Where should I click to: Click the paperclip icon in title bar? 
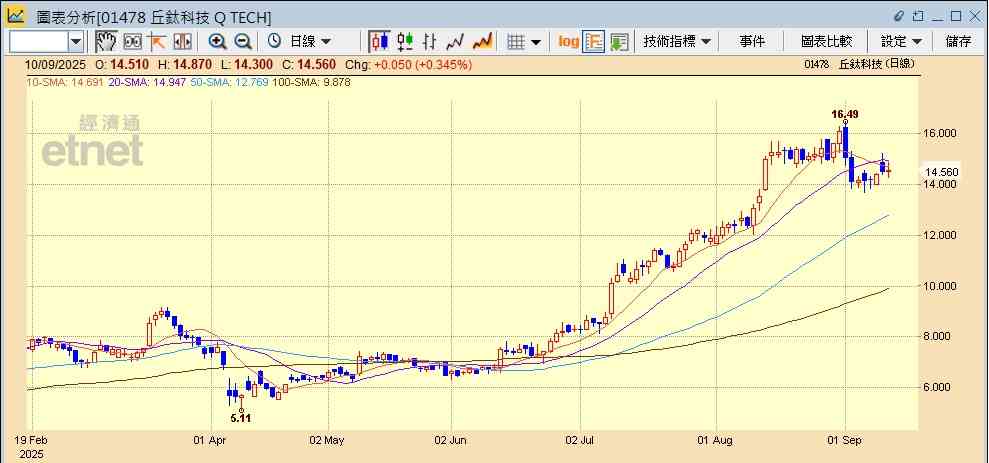[x=899, y=16]
